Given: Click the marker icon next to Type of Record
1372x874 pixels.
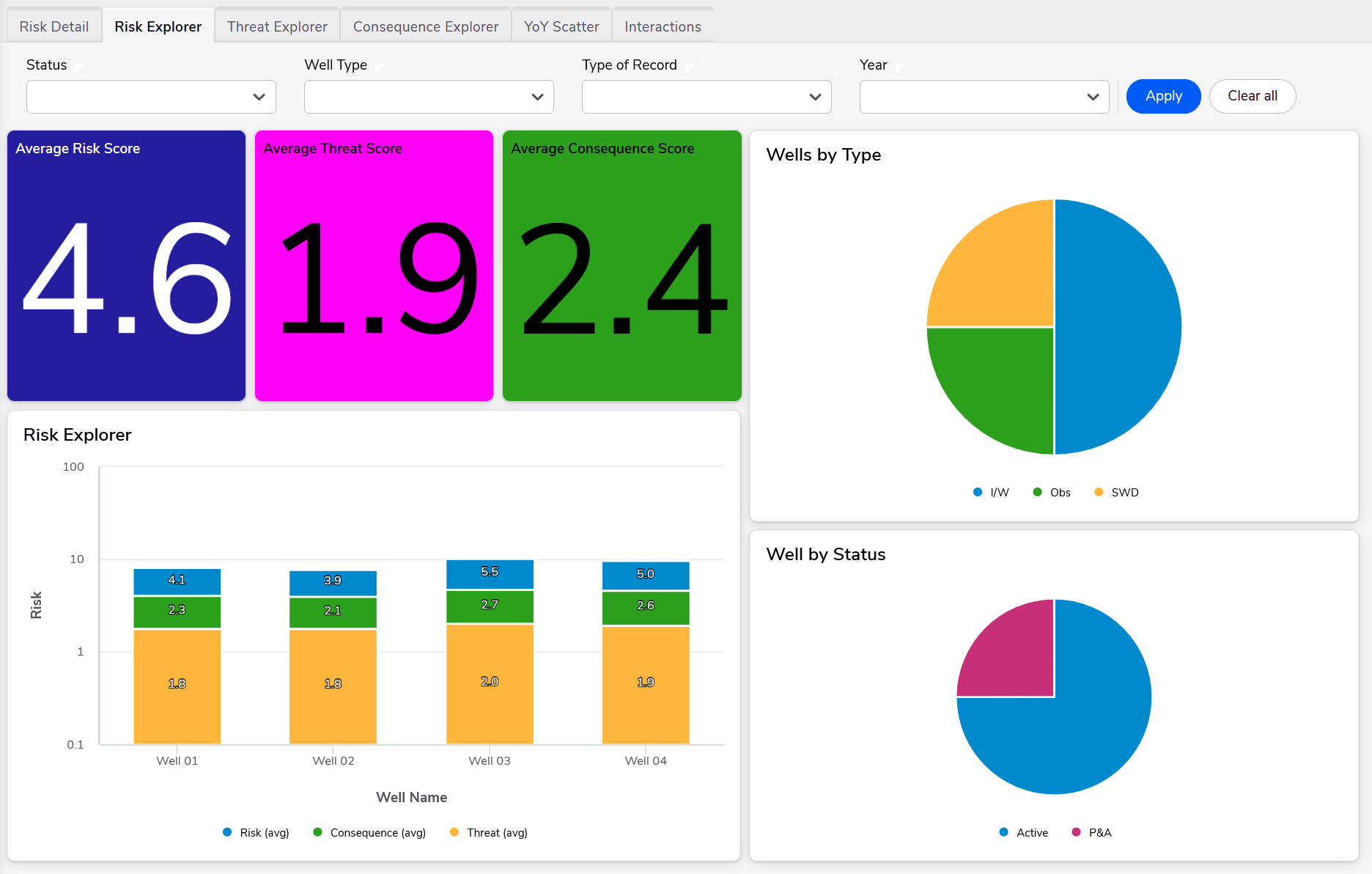Looking at the screenshot, I should click(690, 67).
